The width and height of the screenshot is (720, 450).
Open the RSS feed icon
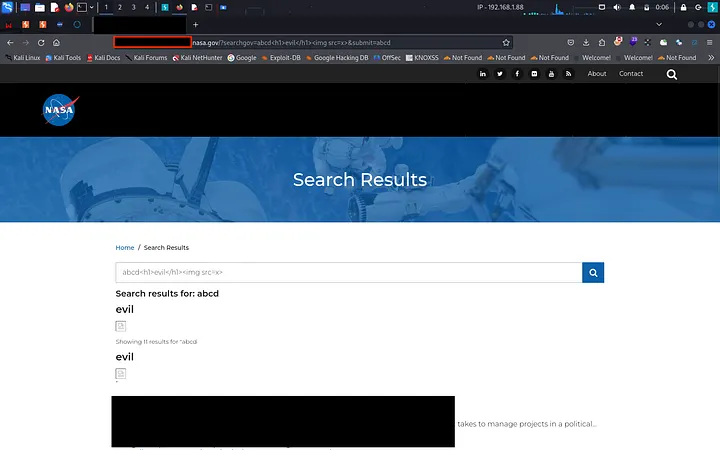coord(568,74)
